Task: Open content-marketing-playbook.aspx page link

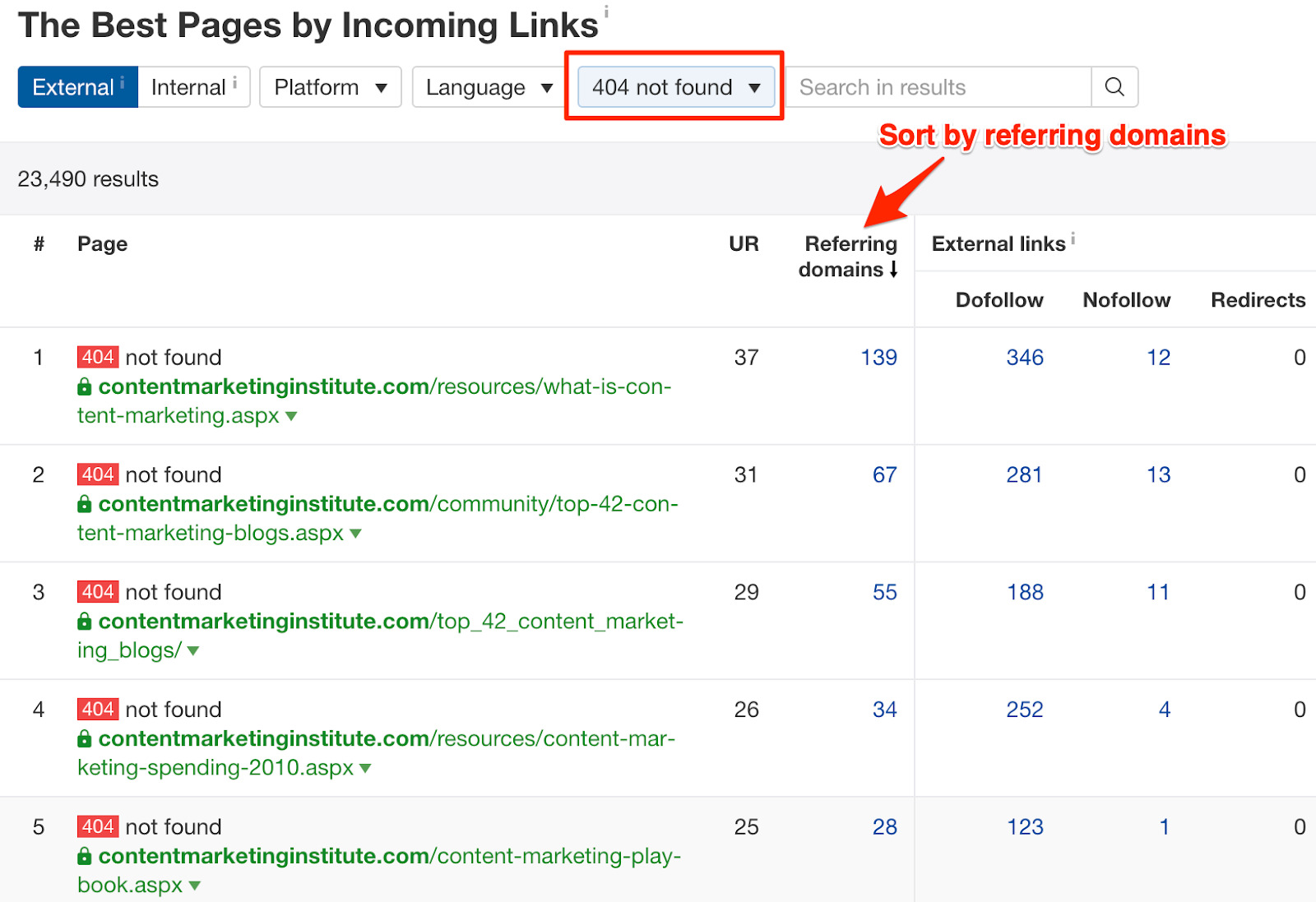Action: coord(379,871)
